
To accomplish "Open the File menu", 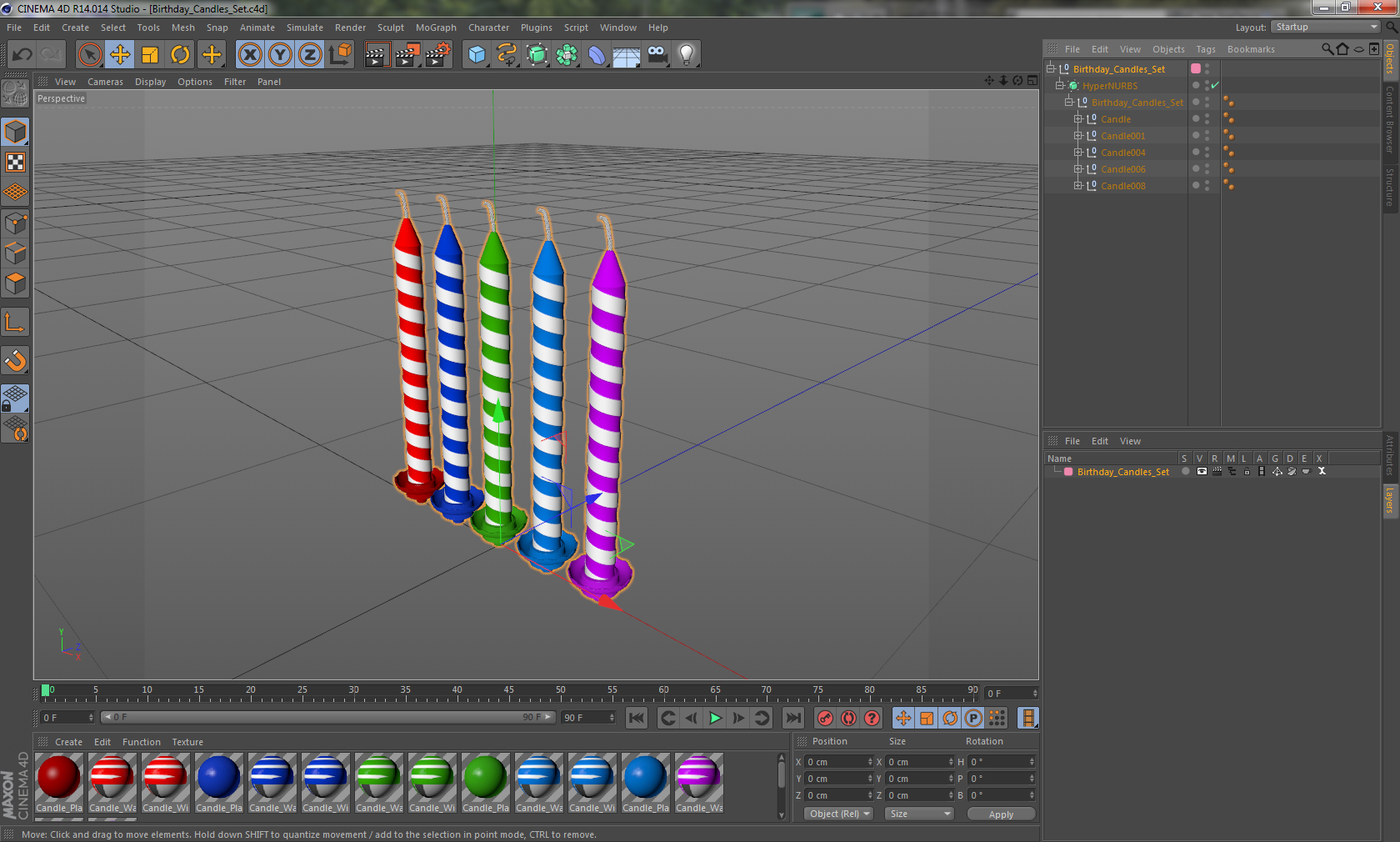I will click(14, 28).
